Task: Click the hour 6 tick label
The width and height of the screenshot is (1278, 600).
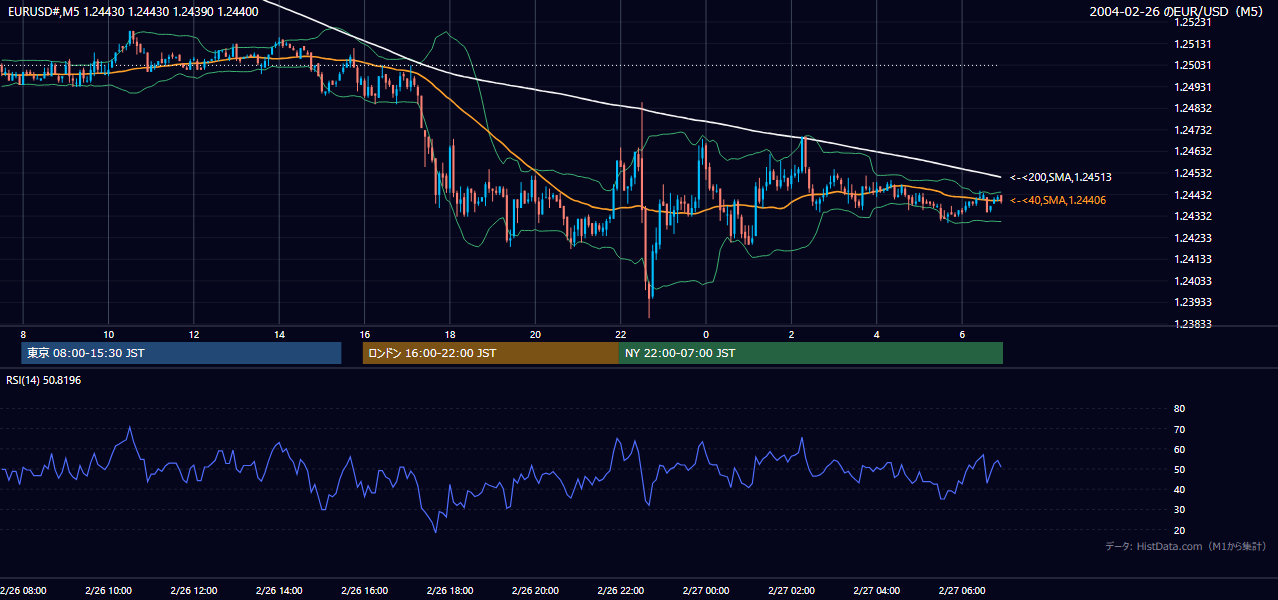Action: (962, 334)
